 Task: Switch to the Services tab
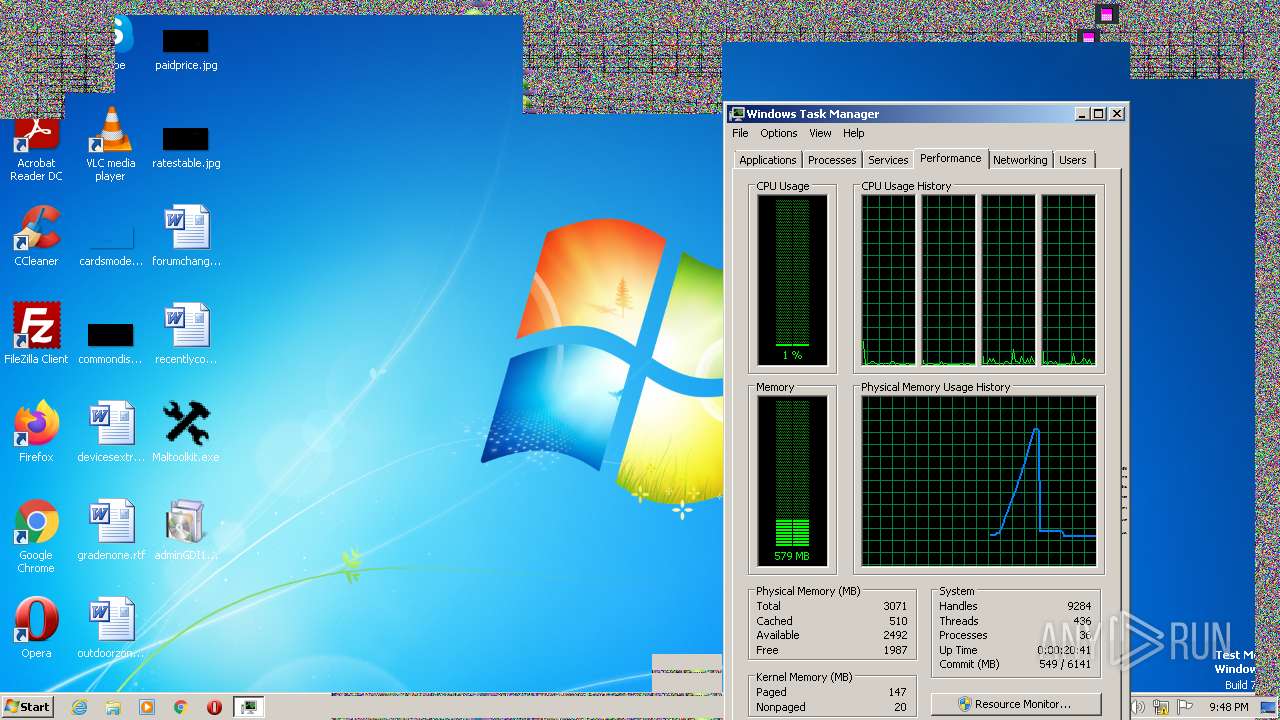pyautogui.click(x=888, y=160)
